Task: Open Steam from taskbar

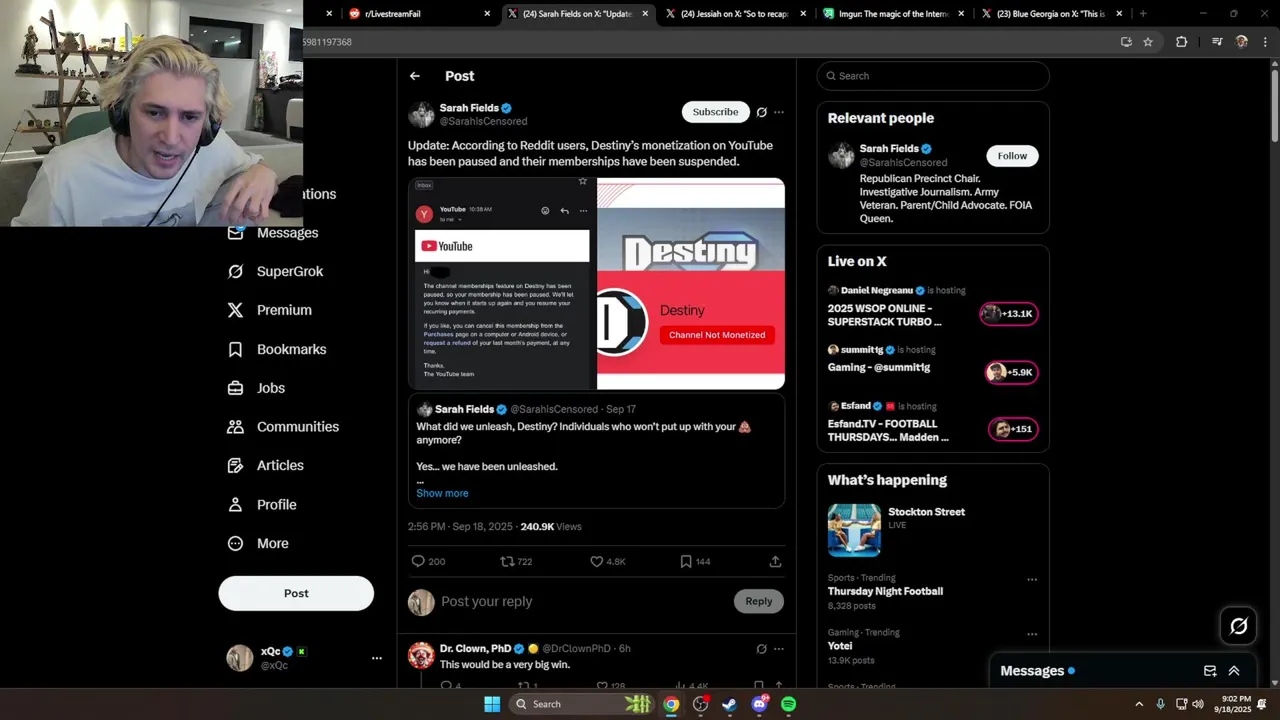Action: (730, 704)
